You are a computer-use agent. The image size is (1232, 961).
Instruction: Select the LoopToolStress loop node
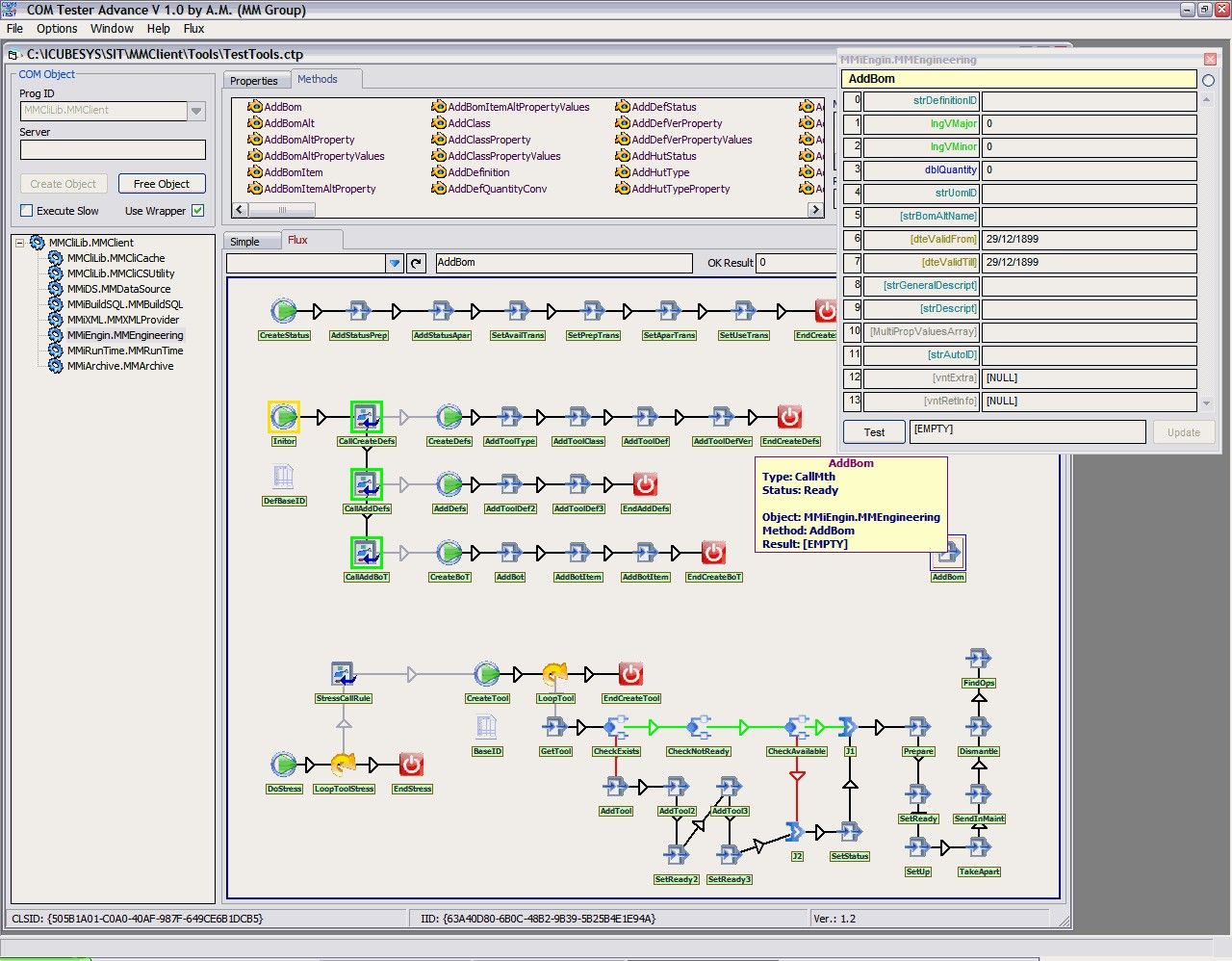tap(344, 765)
